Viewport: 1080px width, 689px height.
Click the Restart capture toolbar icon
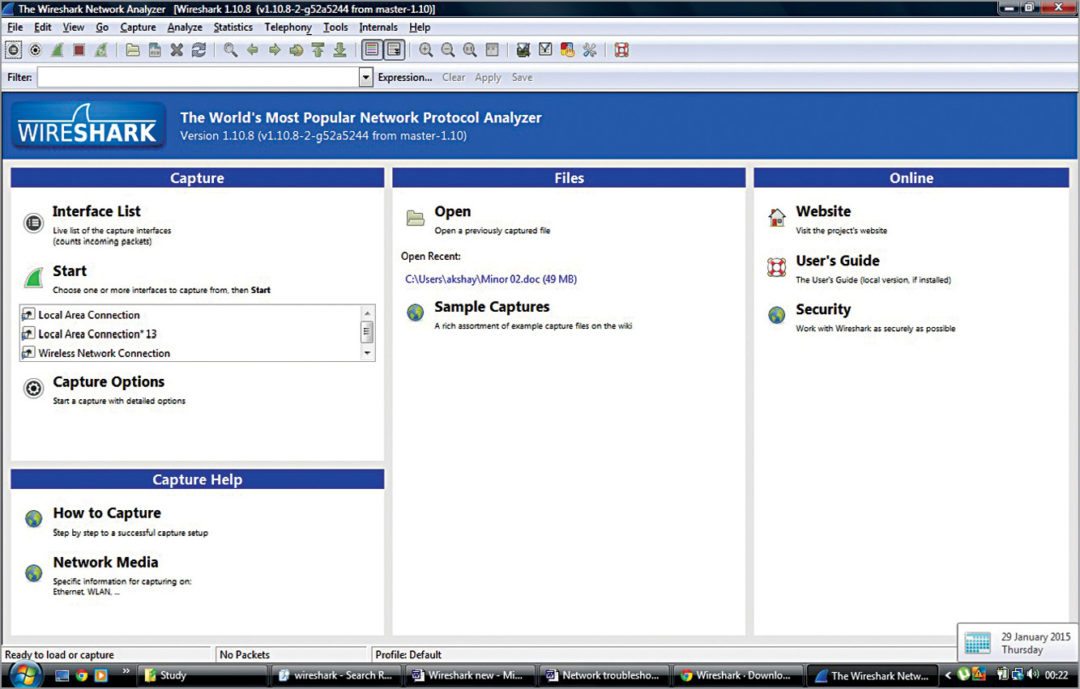coord(102,49)
